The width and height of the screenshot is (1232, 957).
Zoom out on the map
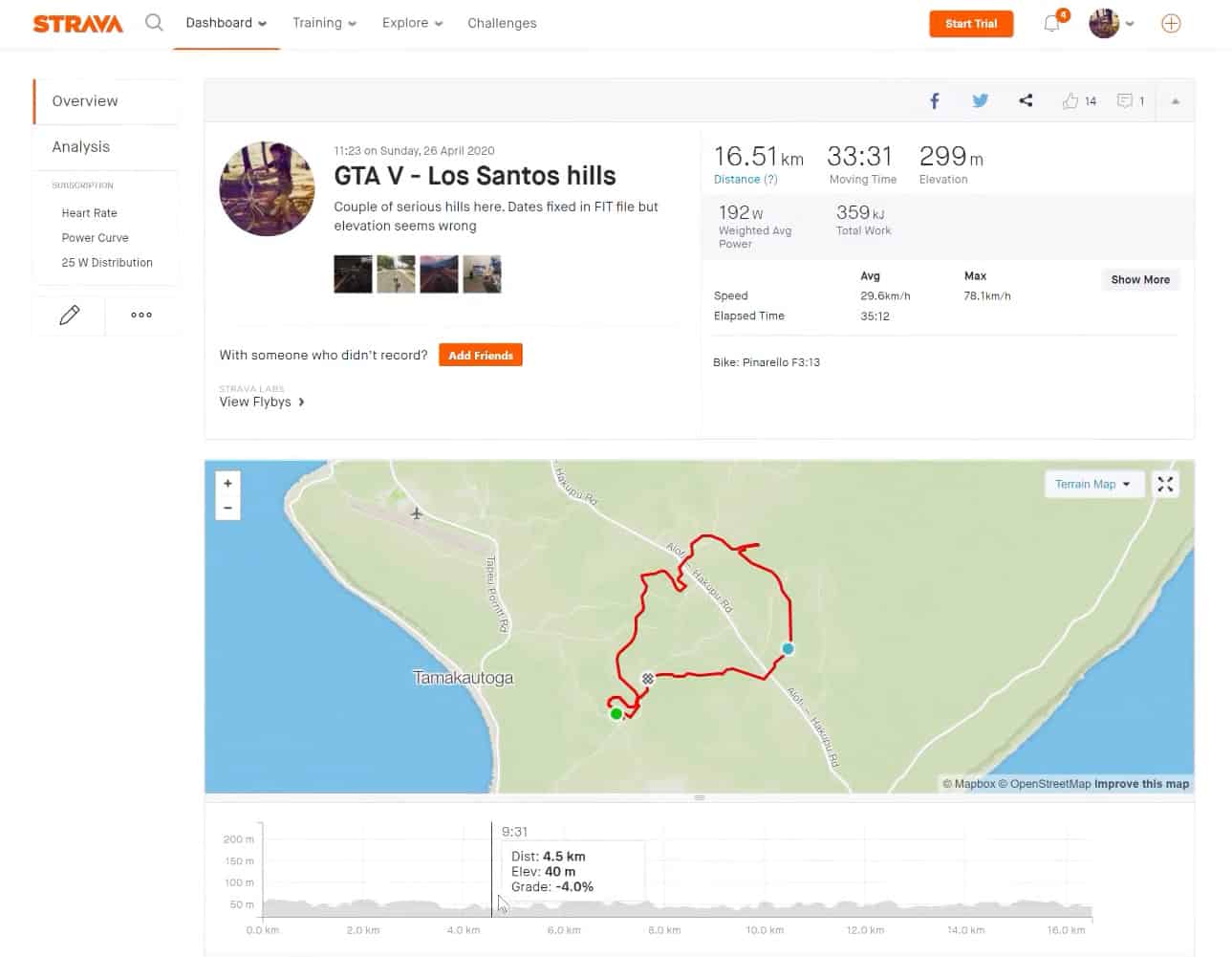[x=227, y=508]
